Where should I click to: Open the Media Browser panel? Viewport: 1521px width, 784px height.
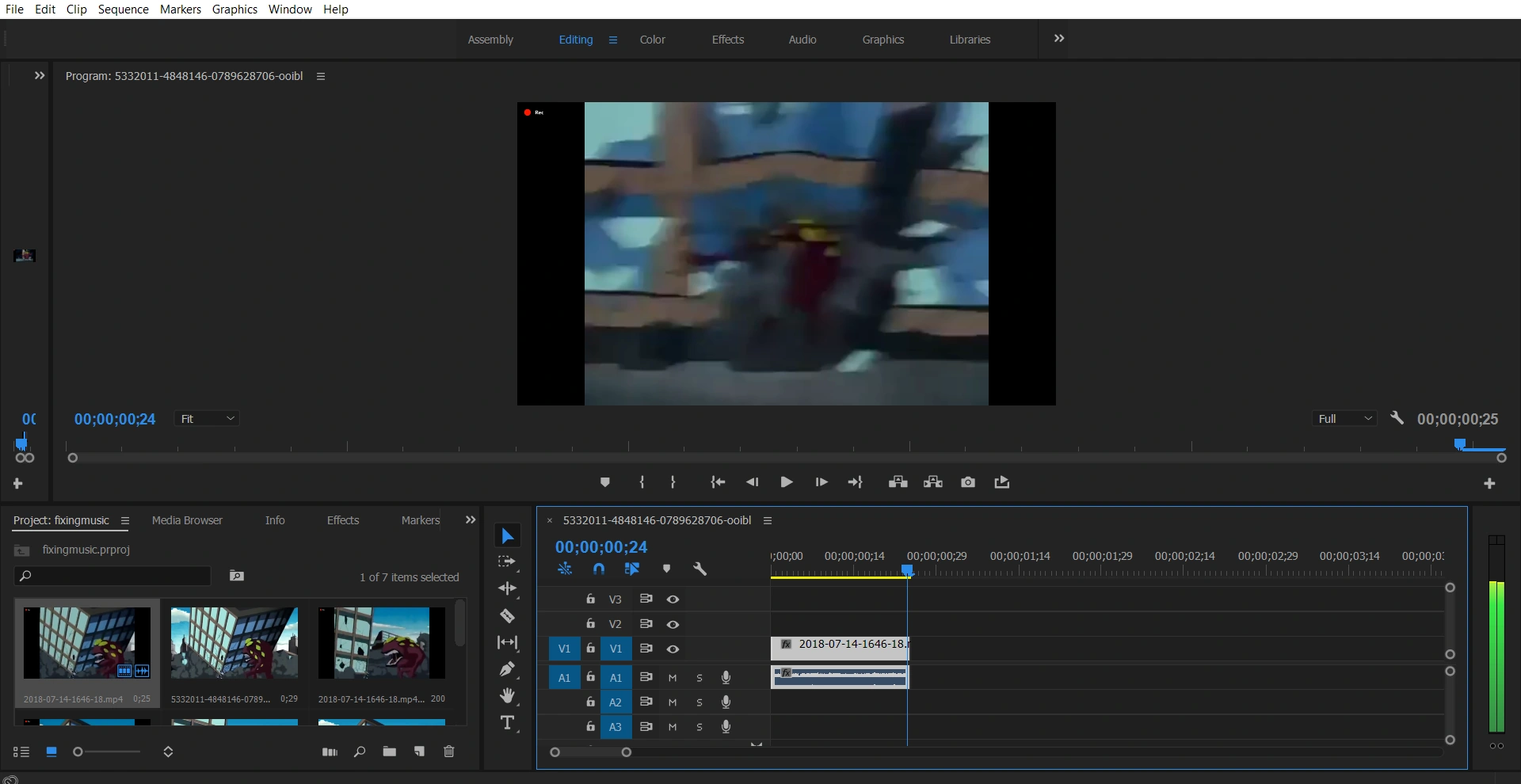(187, 520)
